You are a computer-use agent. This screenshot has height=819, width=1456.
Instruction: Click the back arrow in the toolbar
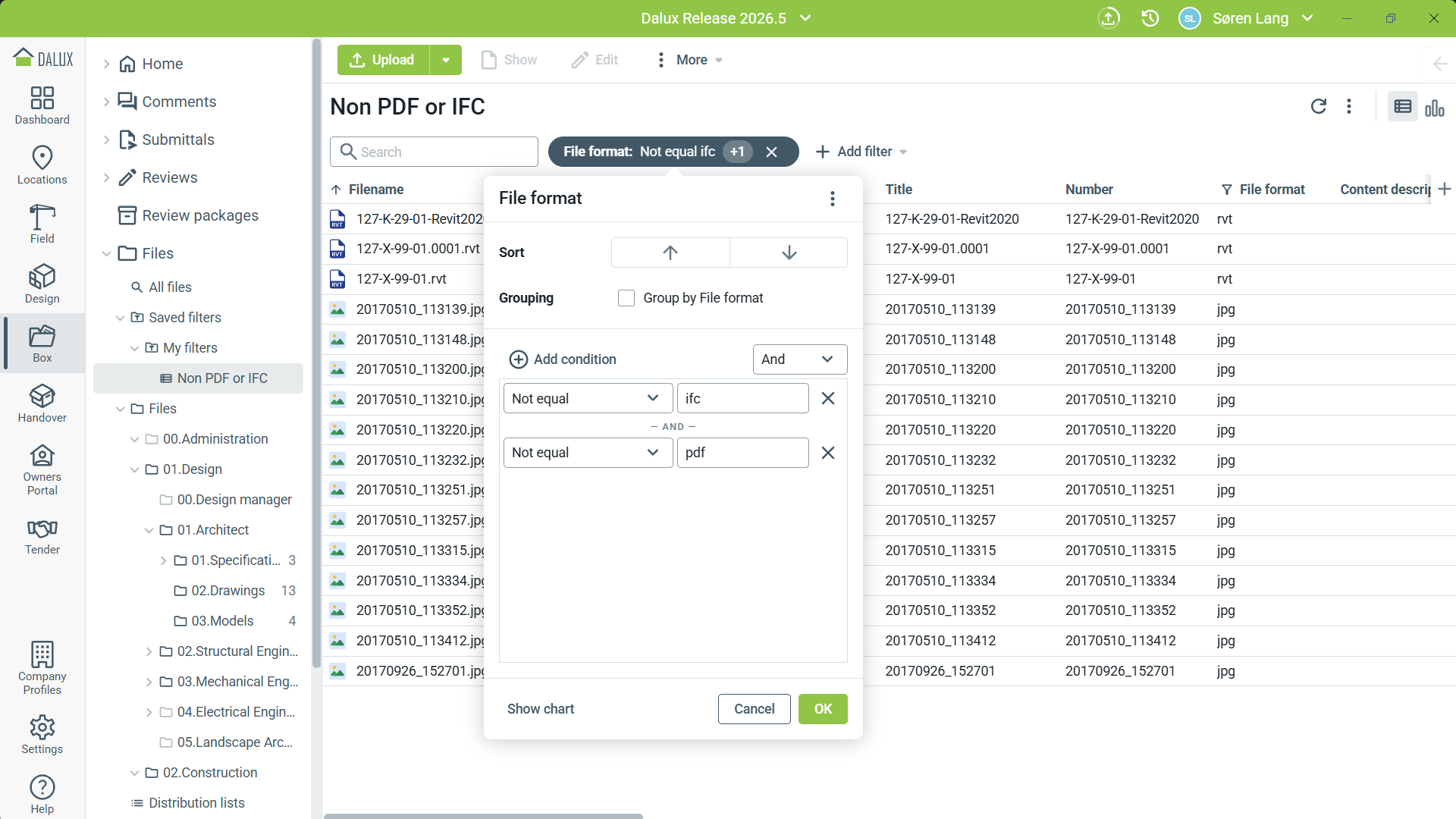pos(1441,64)
